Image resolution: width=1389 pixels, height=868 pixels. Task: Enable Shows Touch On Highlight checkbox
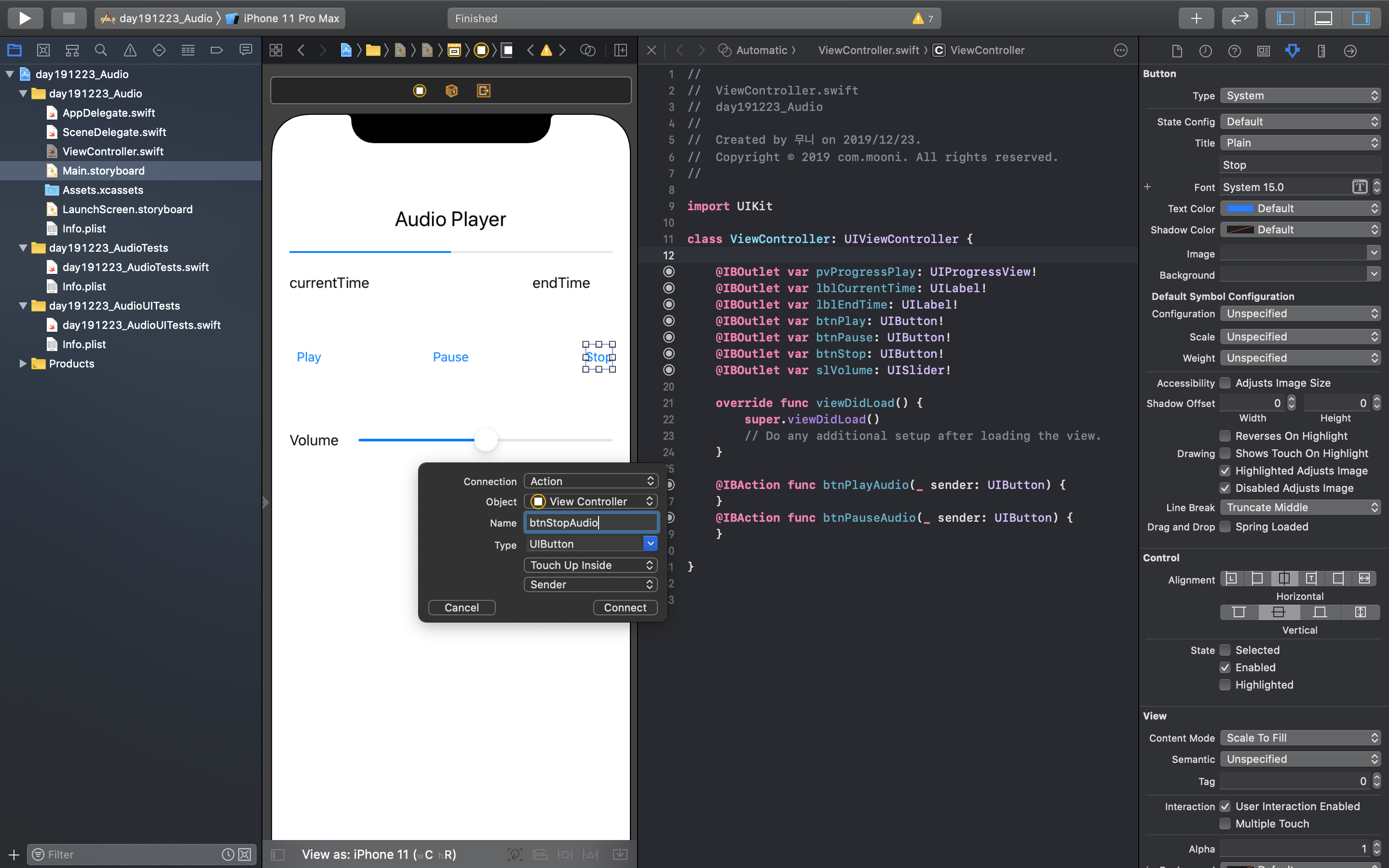[x=1225, y=453]
